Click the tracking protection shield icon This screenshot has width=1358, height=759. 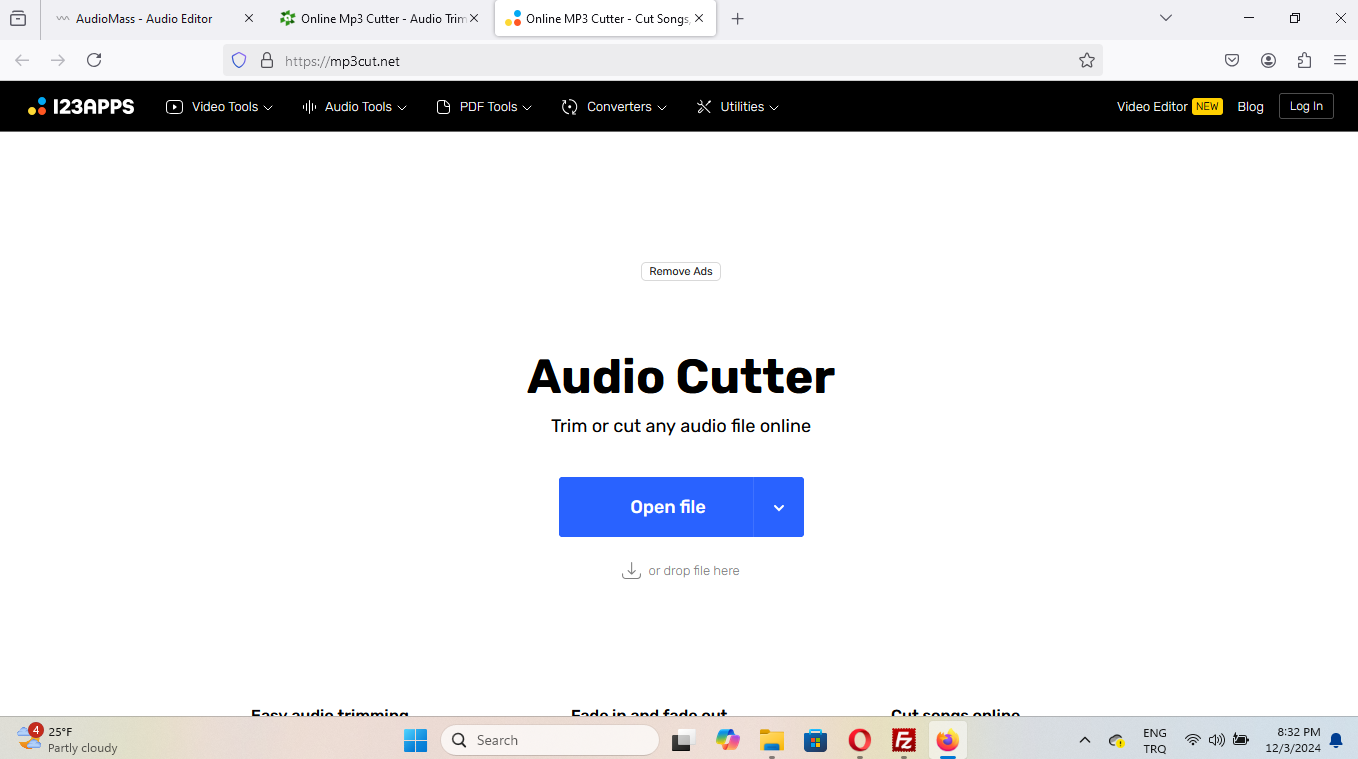click(x=239, y=61)
